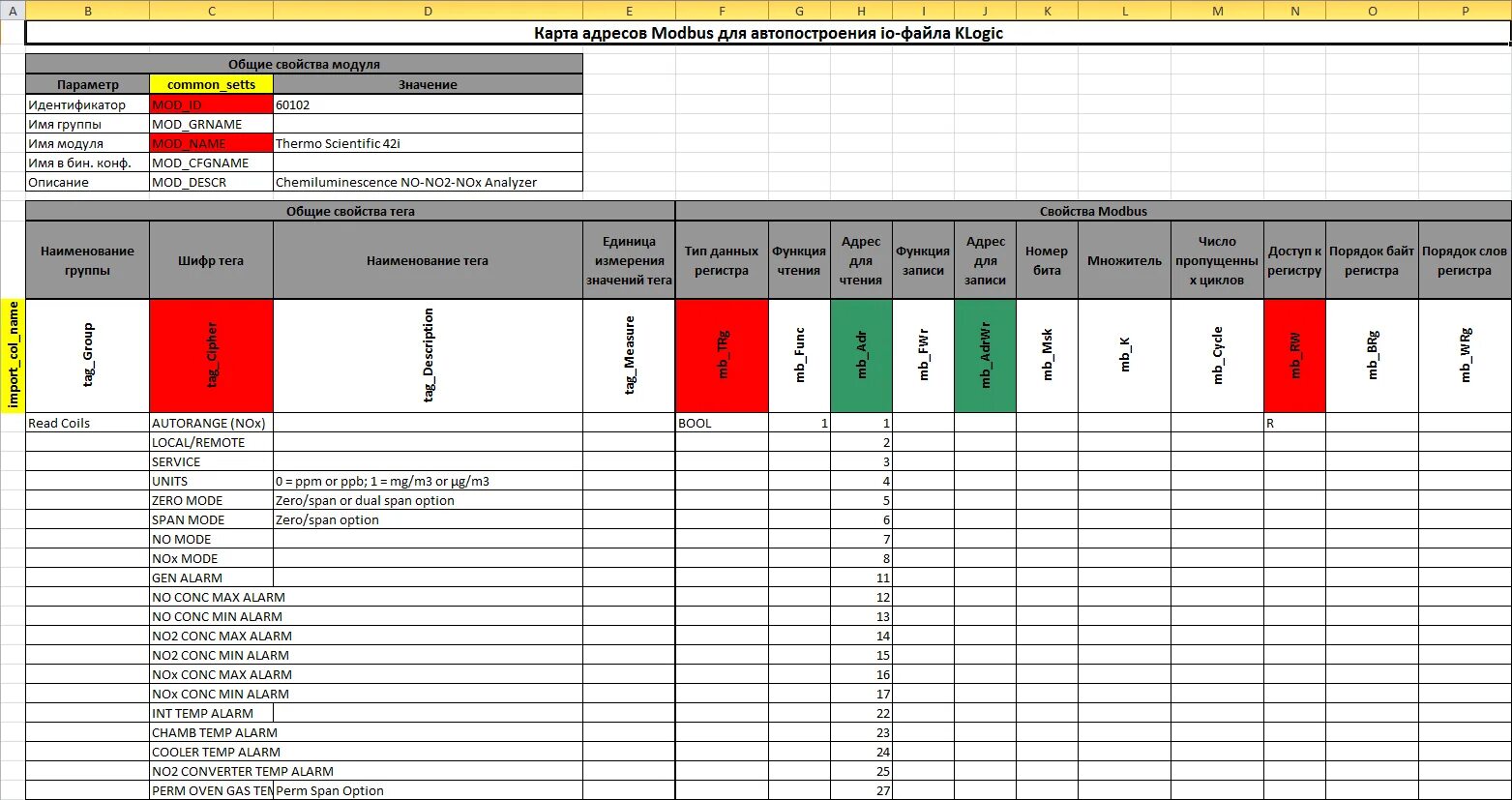Select column header F
The image size is (1512, 800).
click(x=723, y=11)
